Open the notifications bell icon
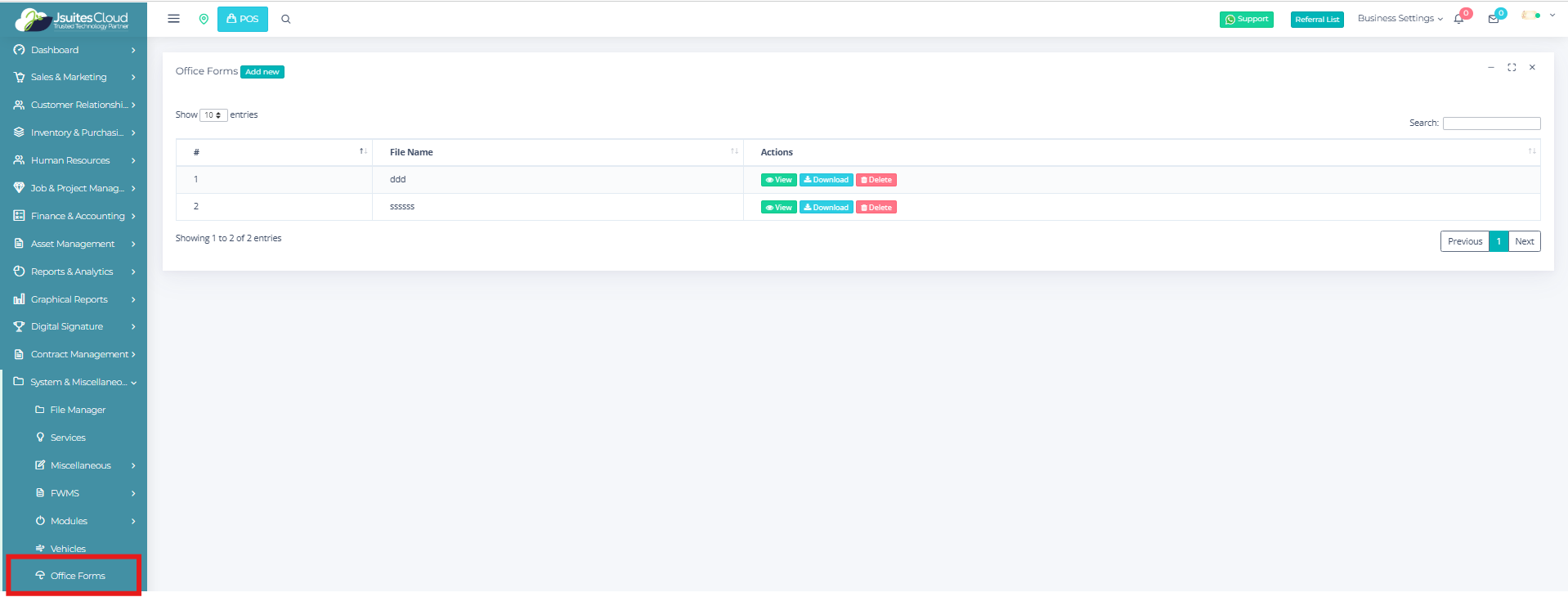 [1459, 19]
